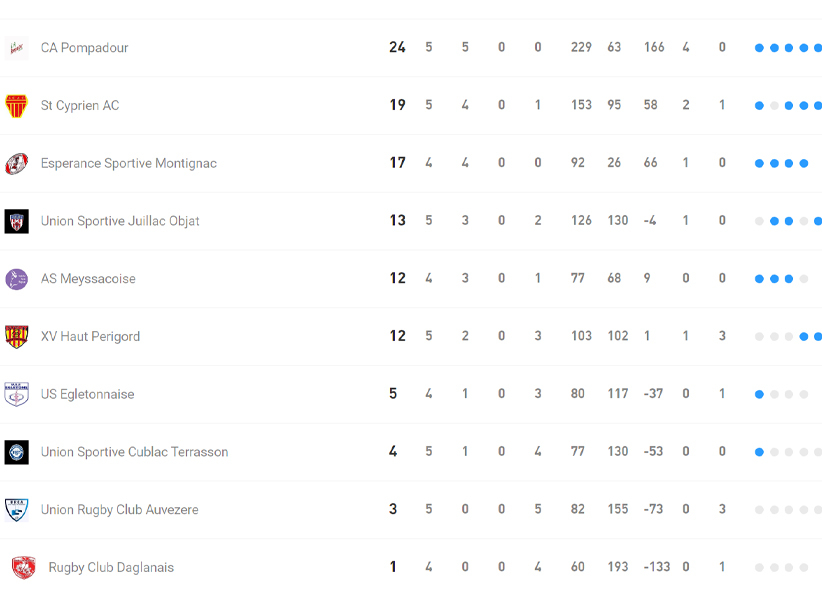
Task: Click the CA Pompadour club logo
Action: [16, 48]
